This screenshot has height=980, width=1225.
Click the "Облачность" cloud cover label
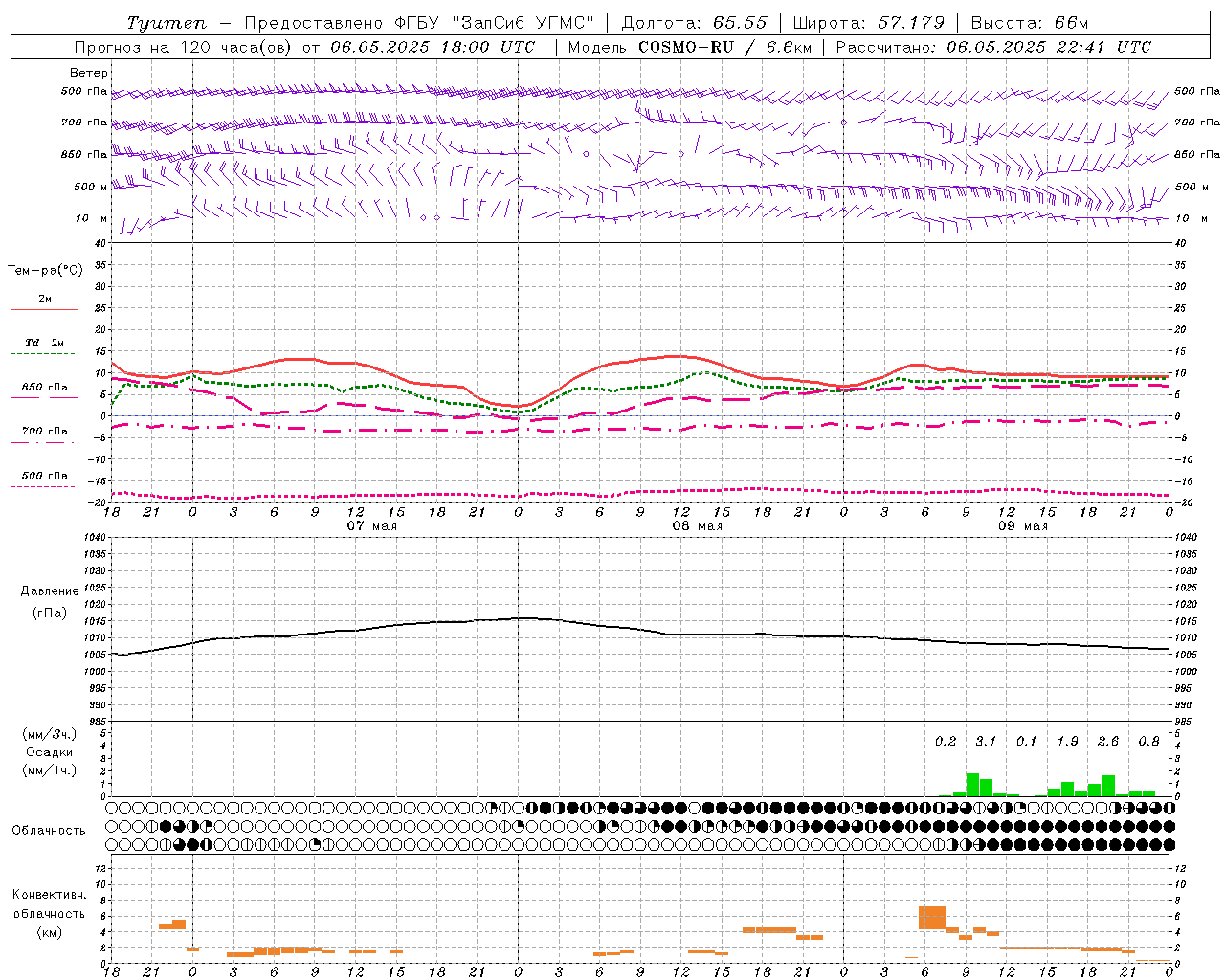[x=49, y=831]
